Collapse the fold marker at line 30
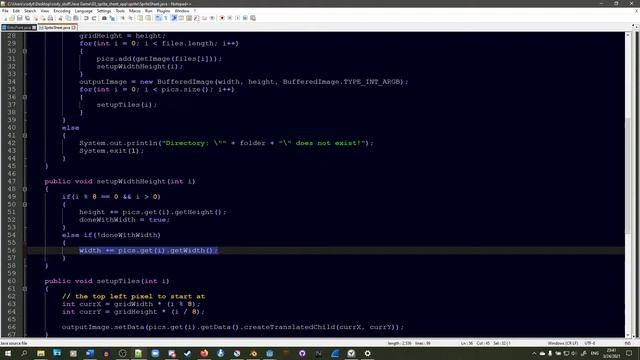The width and height of the screenshot is (640, 360). tap(25, 51)
